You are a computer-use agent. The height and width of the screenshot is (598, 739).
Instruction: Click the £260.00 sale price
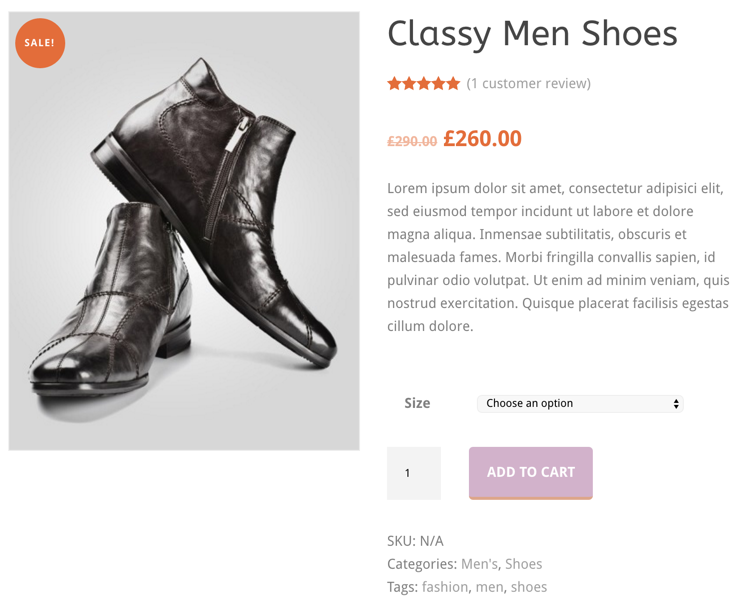click(482, 139)
